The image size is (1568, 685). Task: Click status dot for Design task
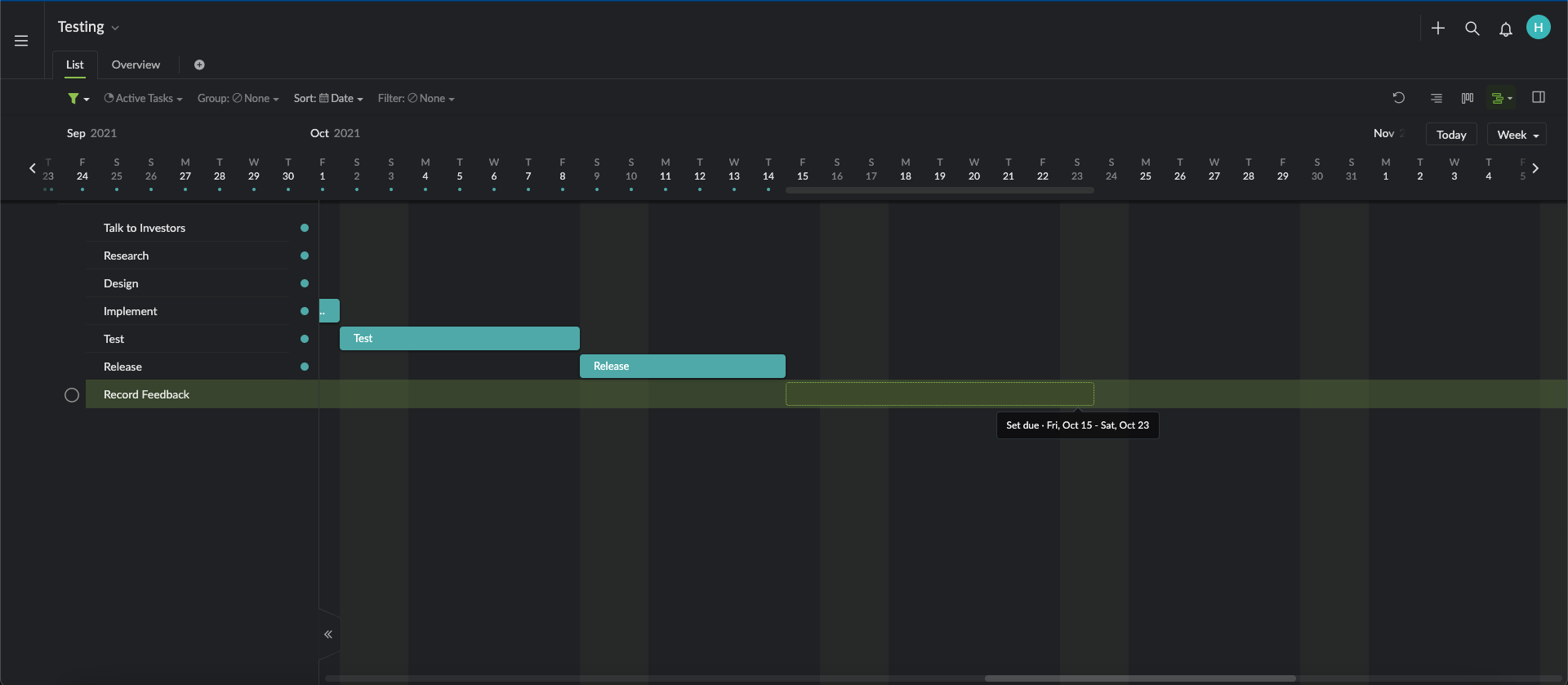point(305,283)
